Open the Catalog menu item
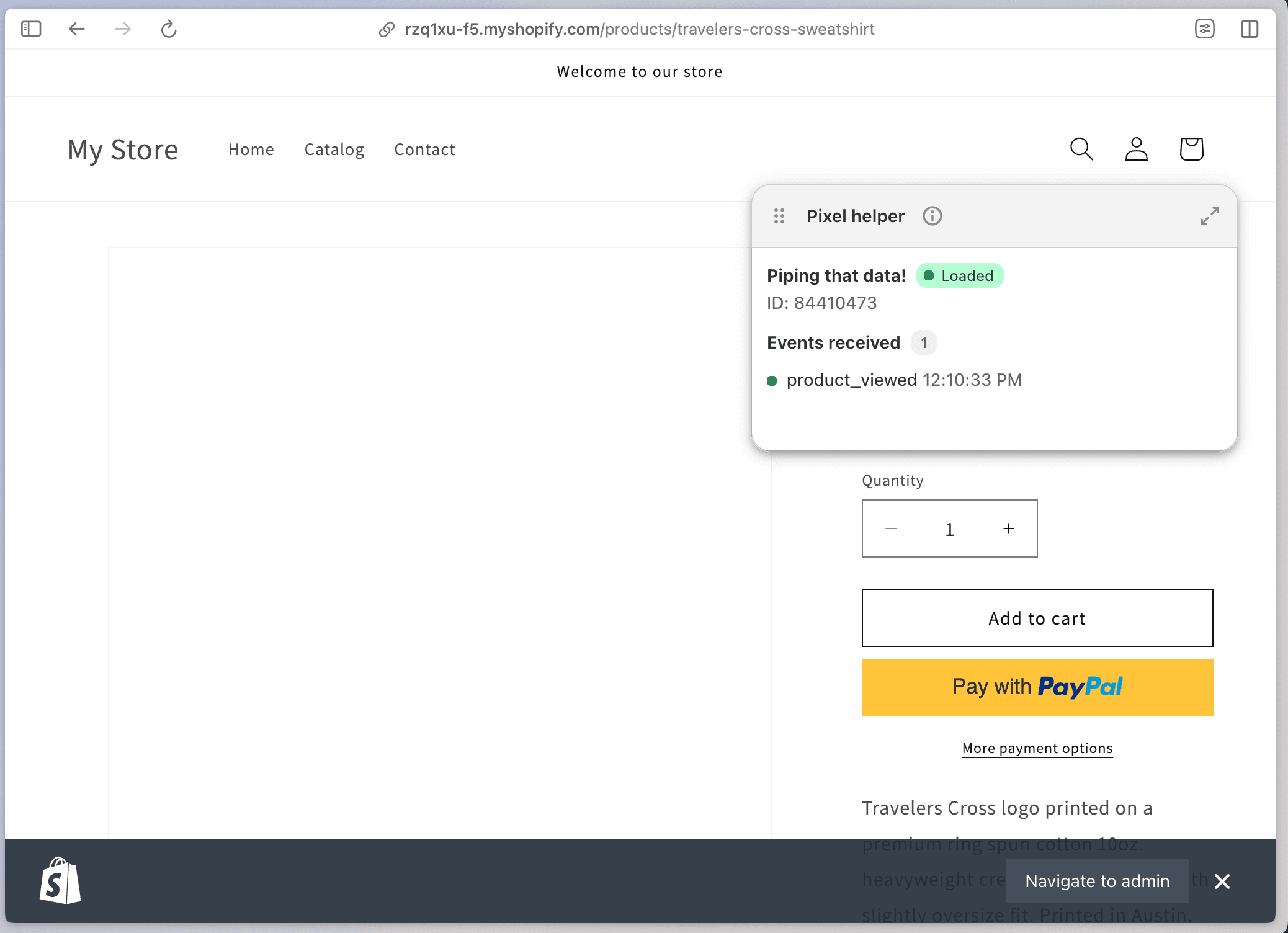The image size is (1288, 933). click(x=334, y=150)
